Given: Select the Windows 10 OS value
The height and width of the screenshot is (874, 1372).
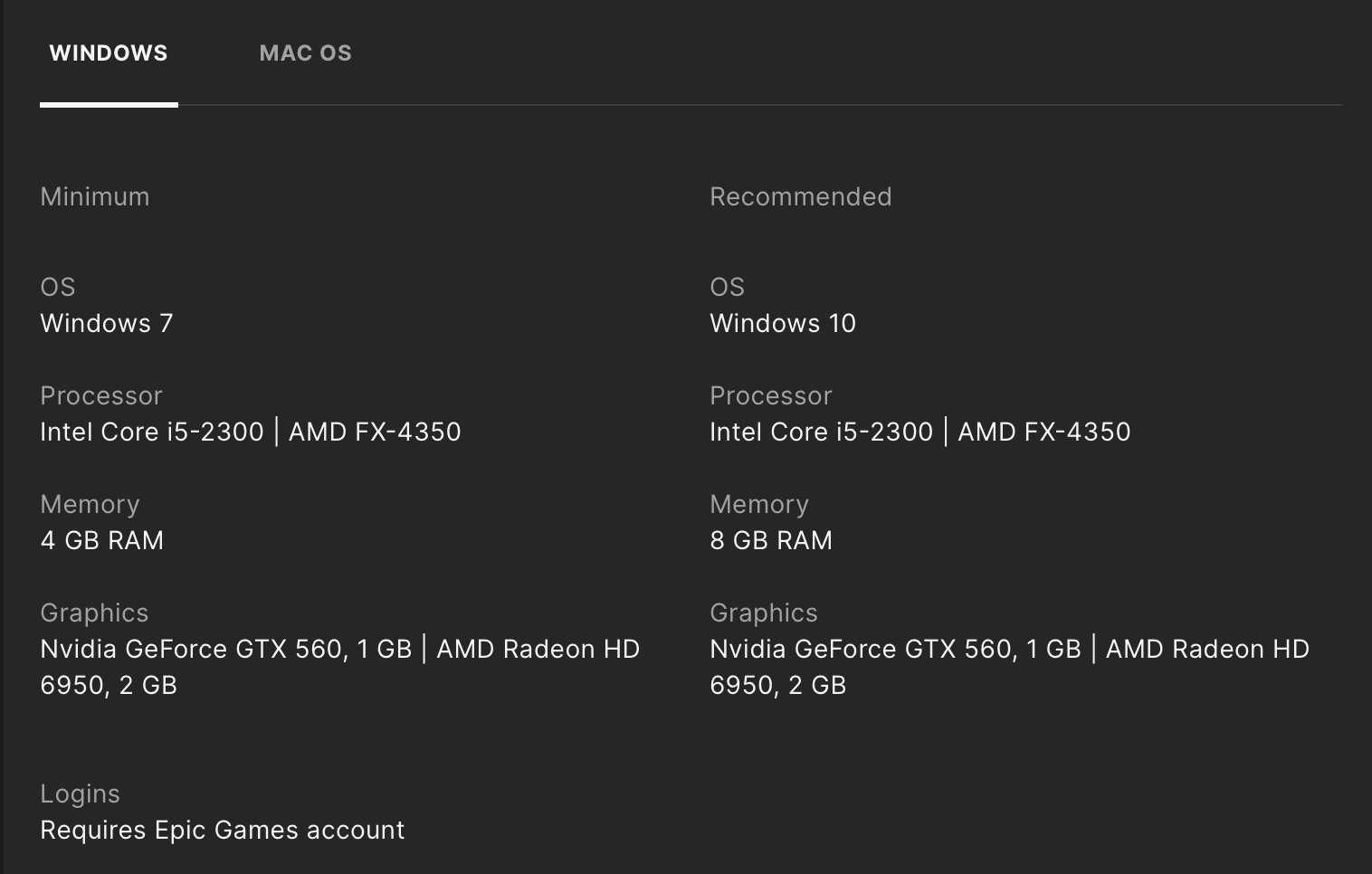Looking at the screenshot, I should coord(783,324).
